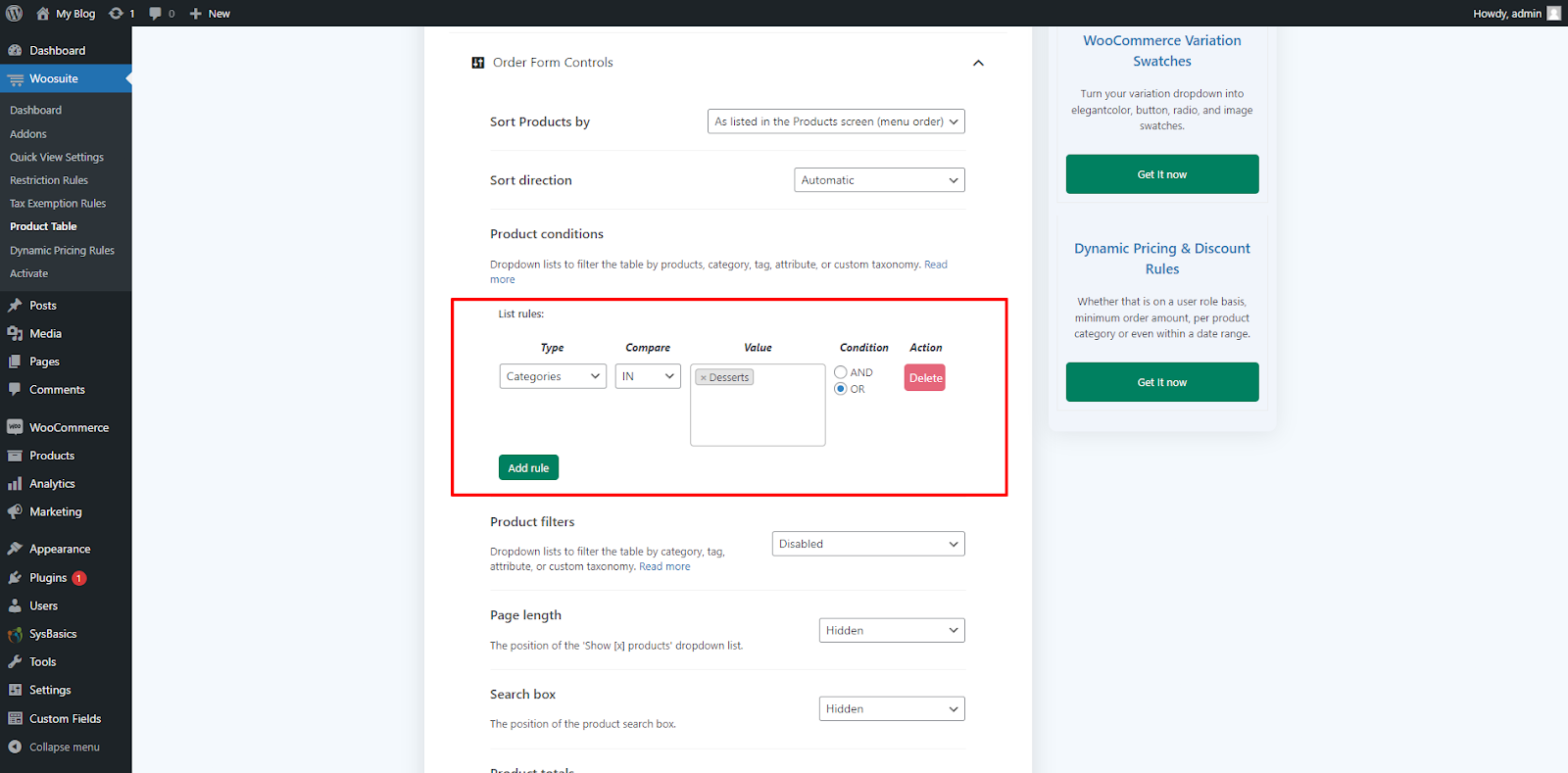1568x773 pixels.
Task: Click the WooCommerce icon in sidebar
Action: tap(15, 427)
